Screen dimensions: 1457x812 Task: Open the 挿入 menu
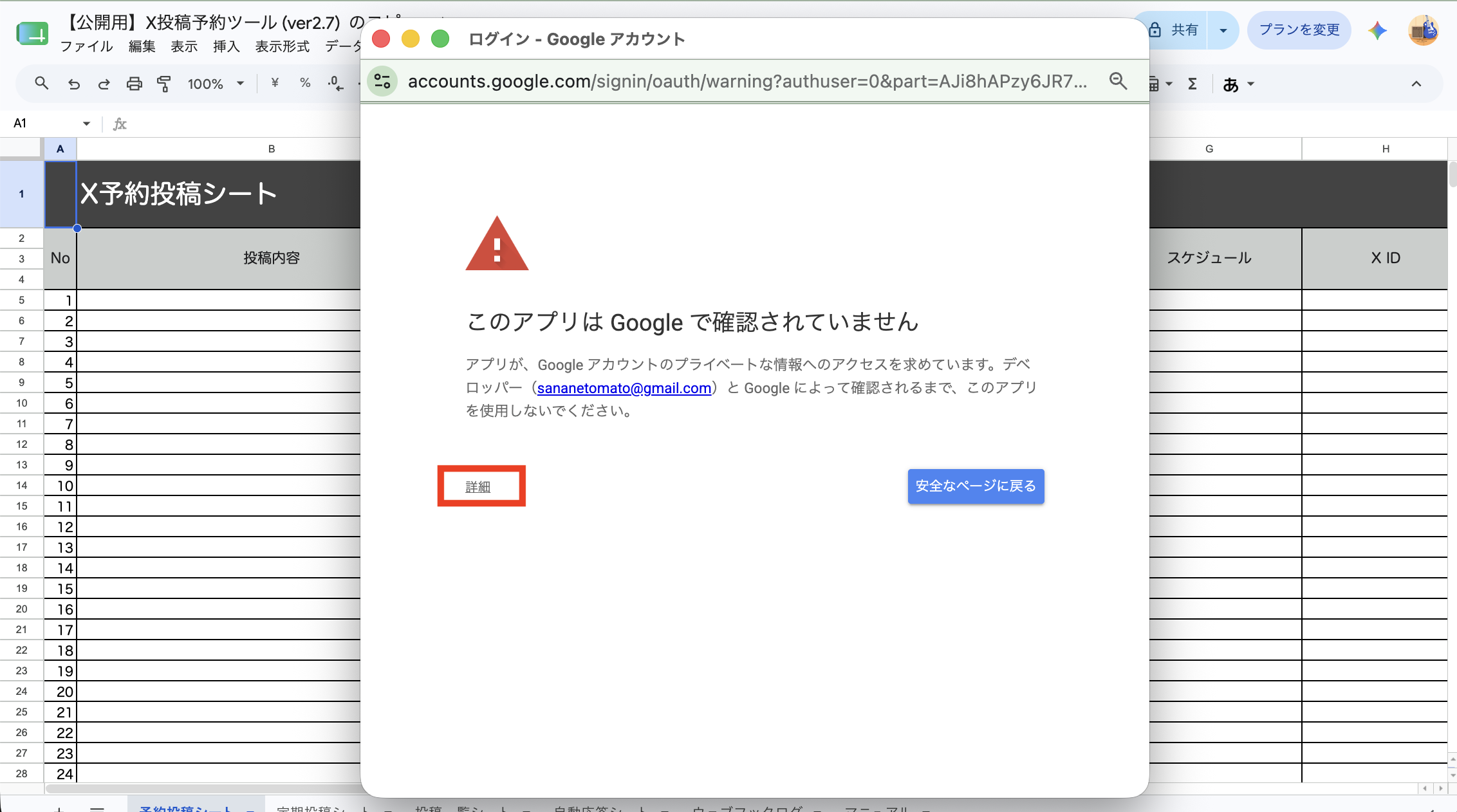click(x=227, y=46)
